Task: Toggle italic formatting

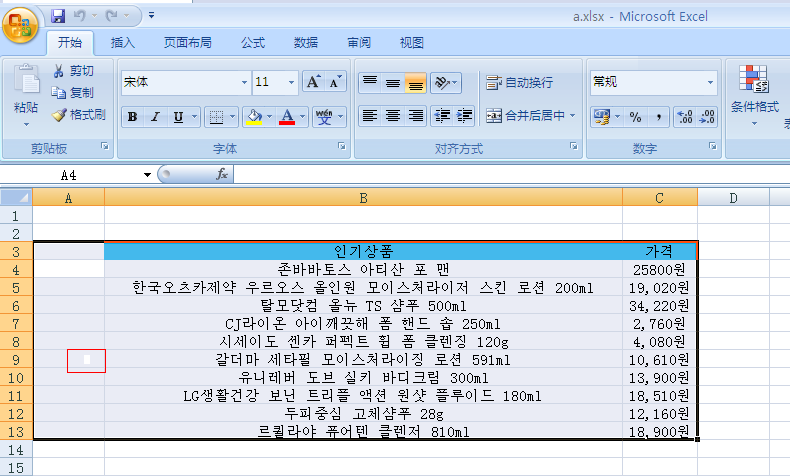Action: tap(155, 117)
